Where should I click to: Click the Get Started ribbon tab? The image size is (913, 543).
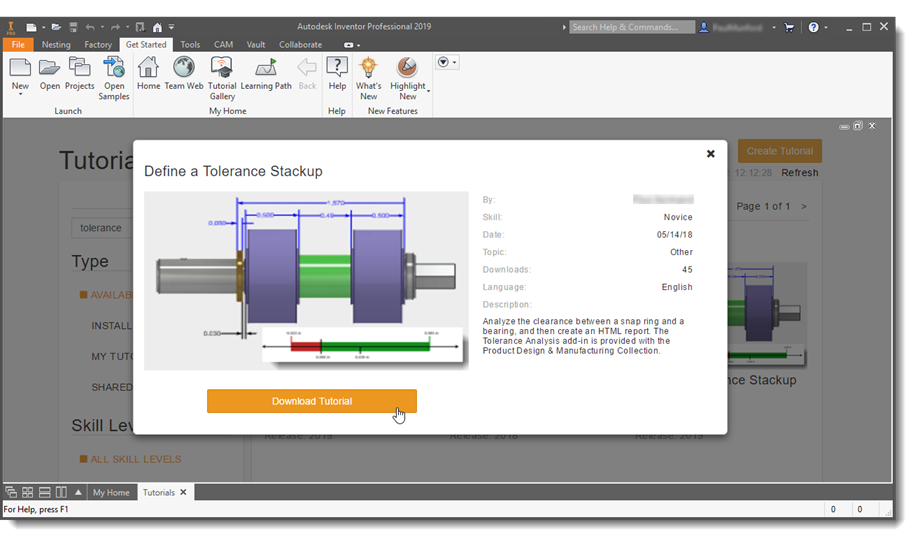pos(146,45)
